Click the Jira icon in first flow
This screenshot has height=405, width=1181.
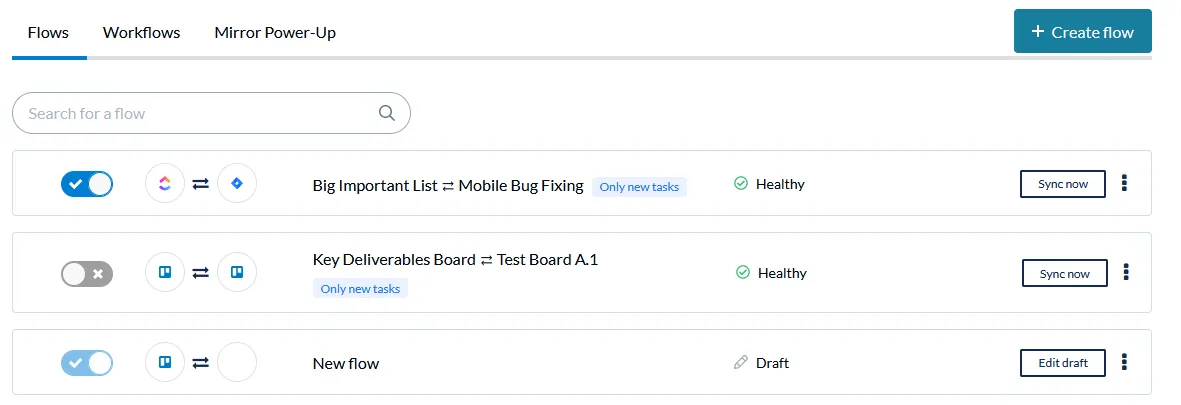coord(237,184)
